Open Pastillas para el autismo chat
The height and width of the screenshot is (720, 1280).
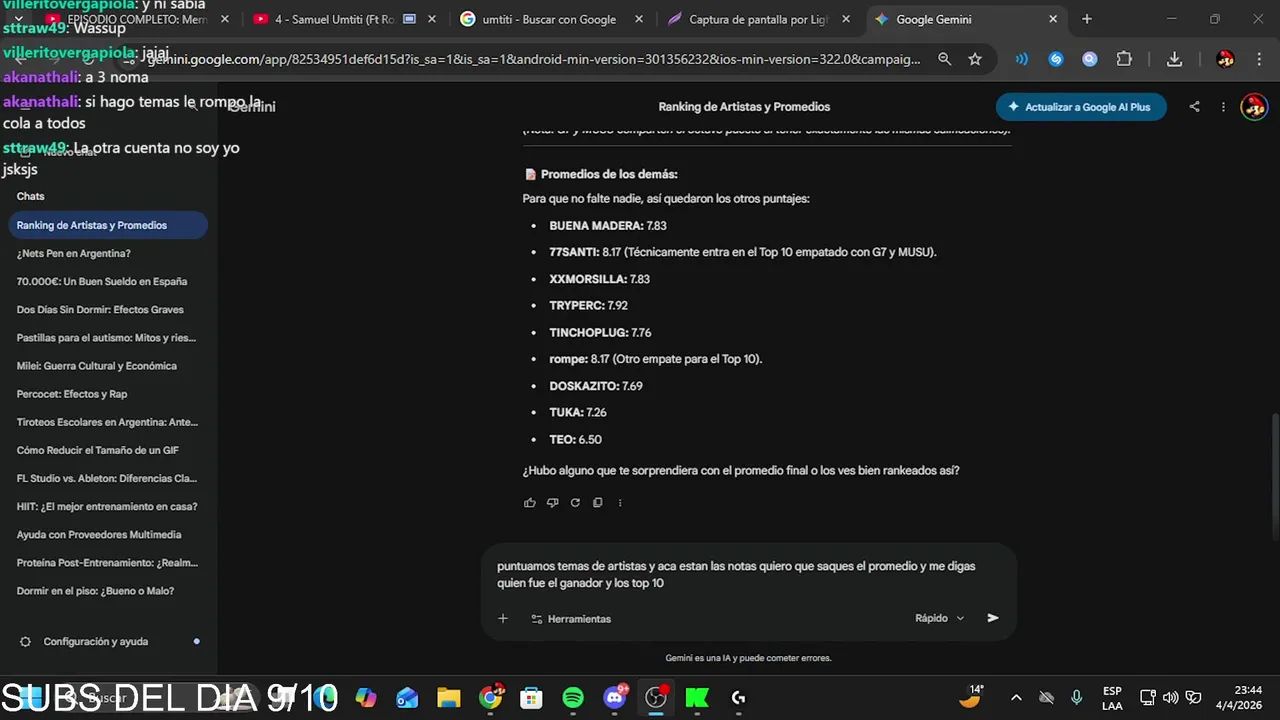108,338
